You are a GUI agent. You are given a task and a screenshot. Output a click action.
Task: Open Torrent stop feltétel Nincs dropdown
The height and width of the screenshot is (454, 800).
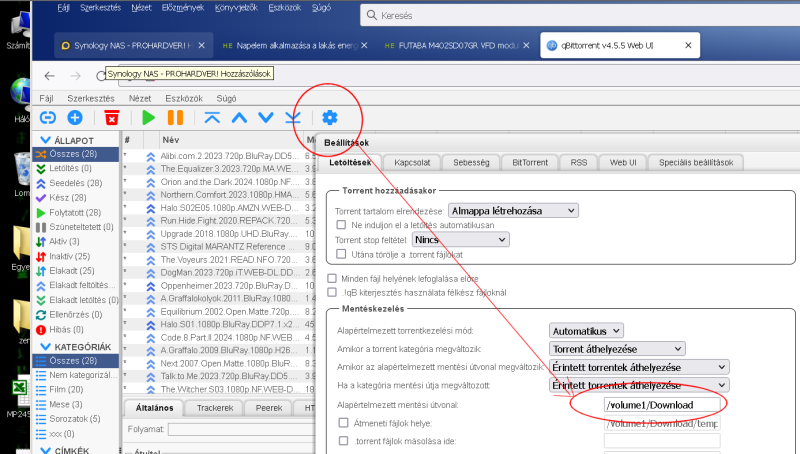[x=461, y=240]
